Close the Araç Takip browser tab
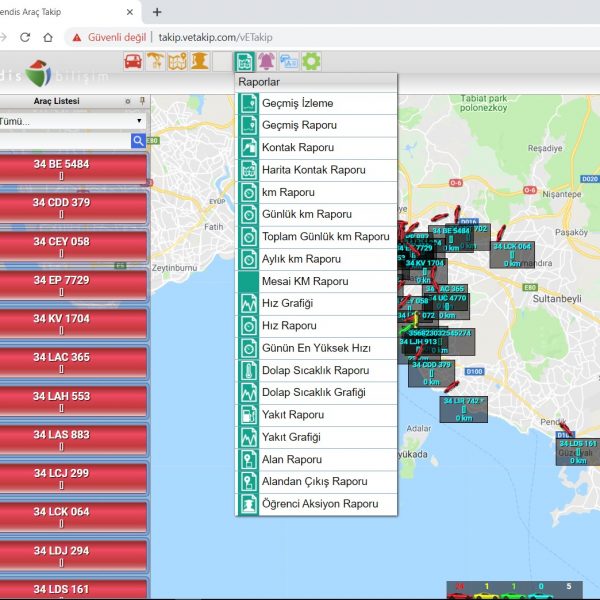600x600 pixels. tap(130, 12)
